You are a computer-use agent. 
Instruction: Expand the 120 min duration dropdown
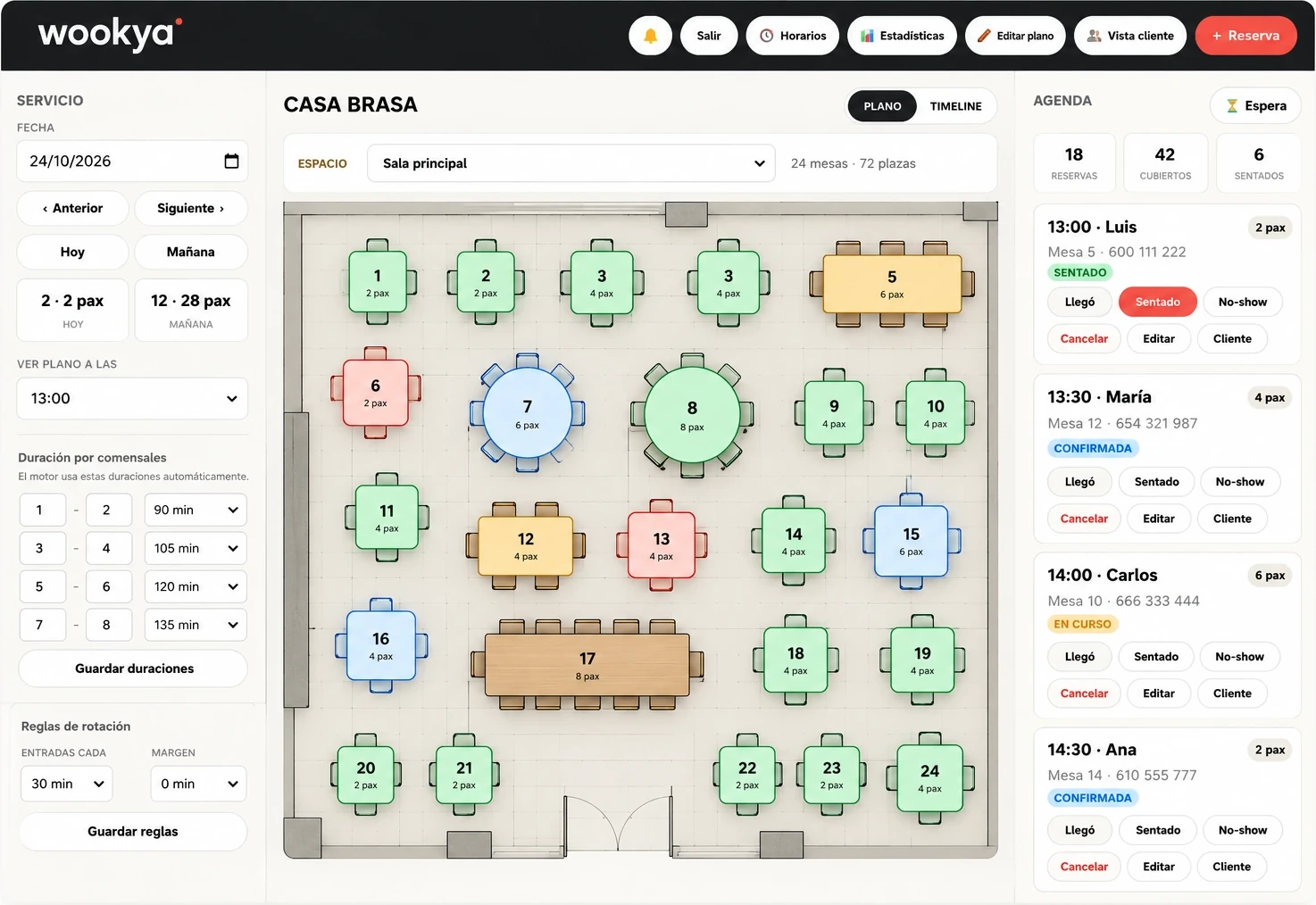(x=196, y=586)
